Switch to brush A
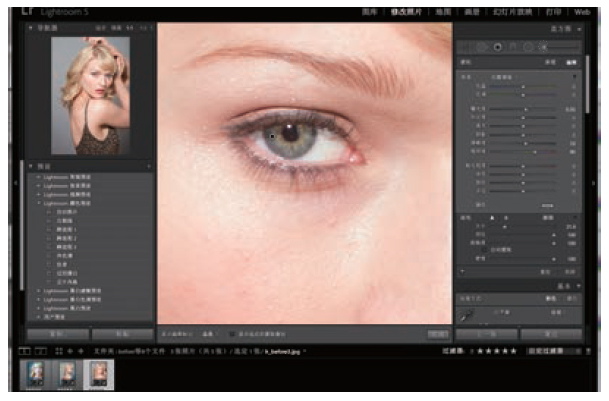Viewport: 609px width, 401px height. tap(493, 218)
